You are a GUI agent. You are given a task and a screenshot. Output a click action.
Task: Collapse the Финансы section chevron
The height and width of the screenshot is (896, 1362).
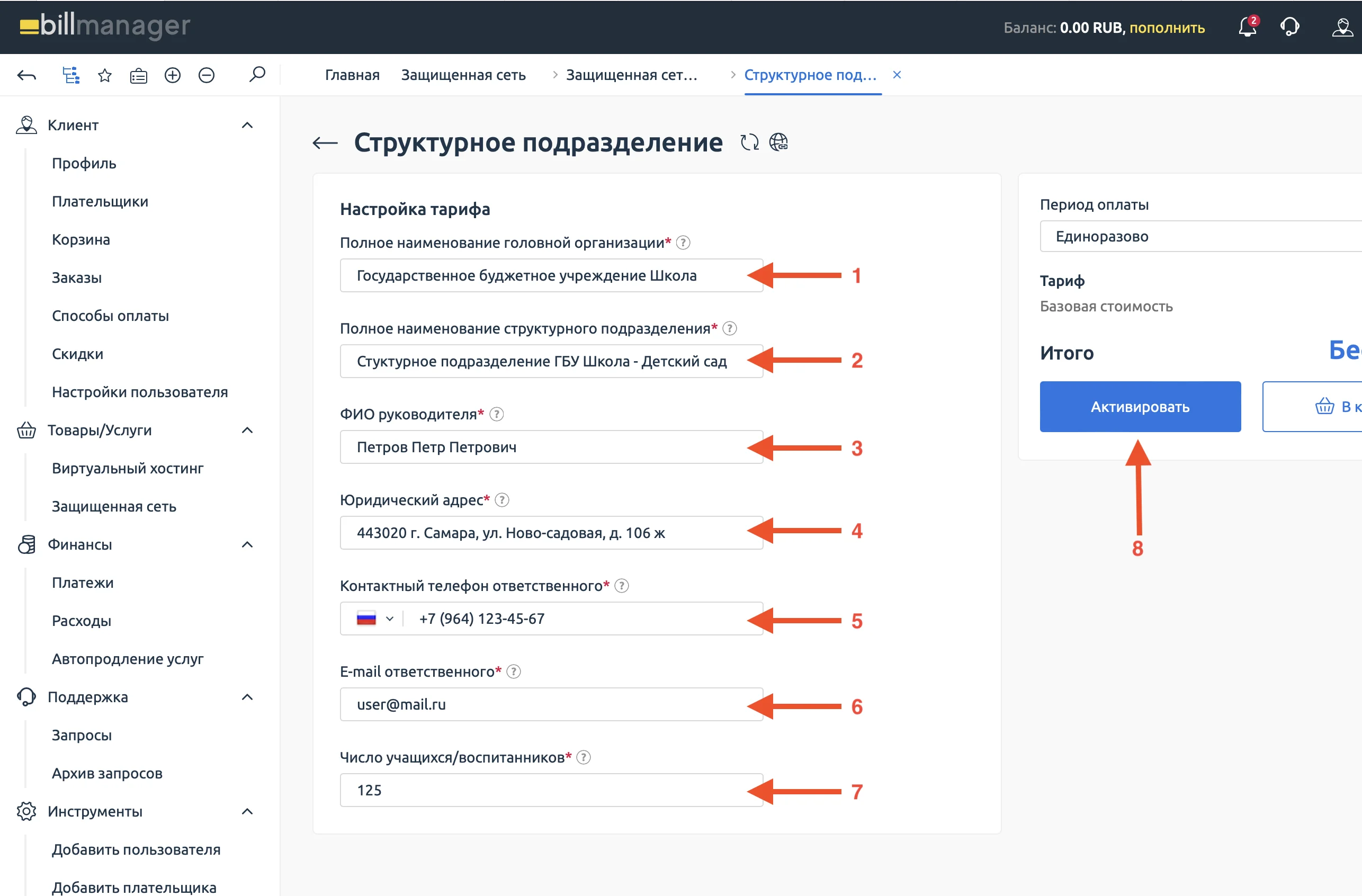click(x=247, y=544)
